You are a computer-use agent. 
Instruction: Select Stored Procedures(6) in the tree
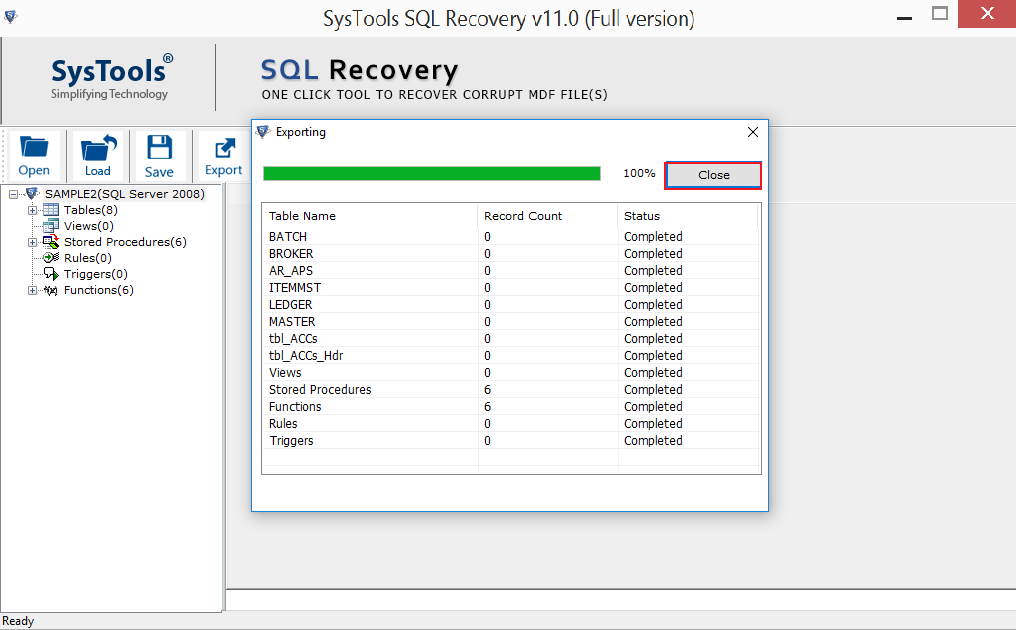pyautogui.click(x=125, y=242)
